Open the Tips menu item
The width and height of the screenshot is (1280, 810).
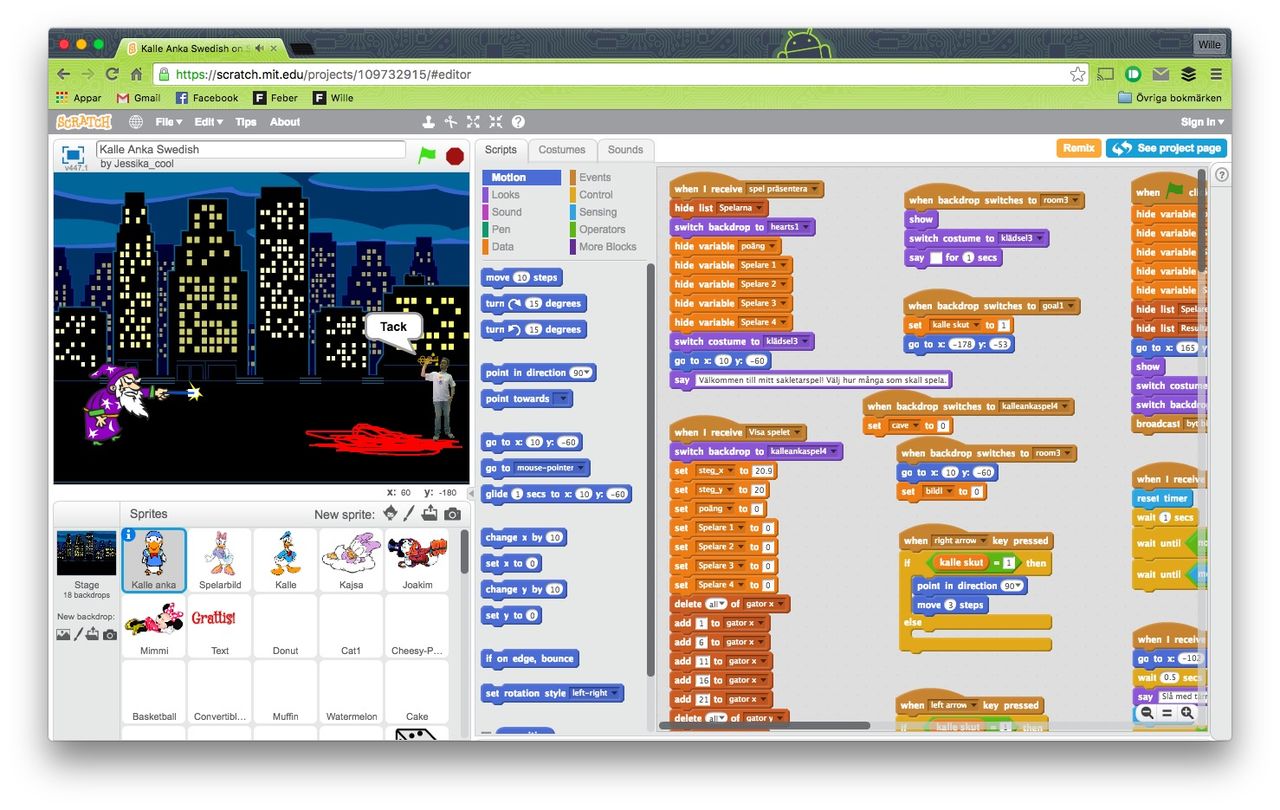[x=246, y=122]
